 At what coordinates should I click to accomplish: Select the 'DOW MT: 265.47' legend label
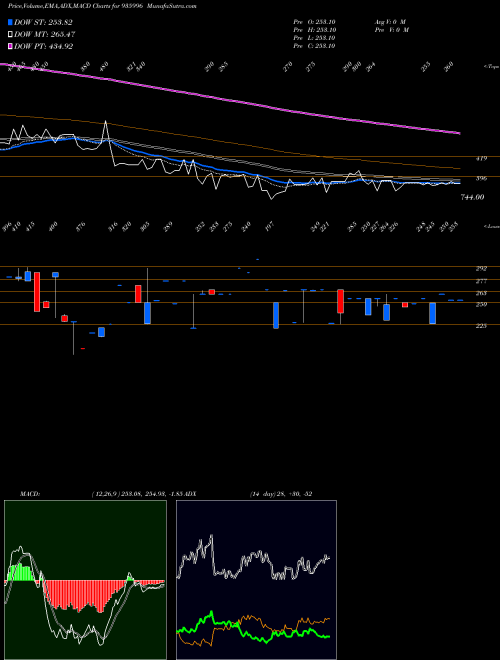pos(45,35)
